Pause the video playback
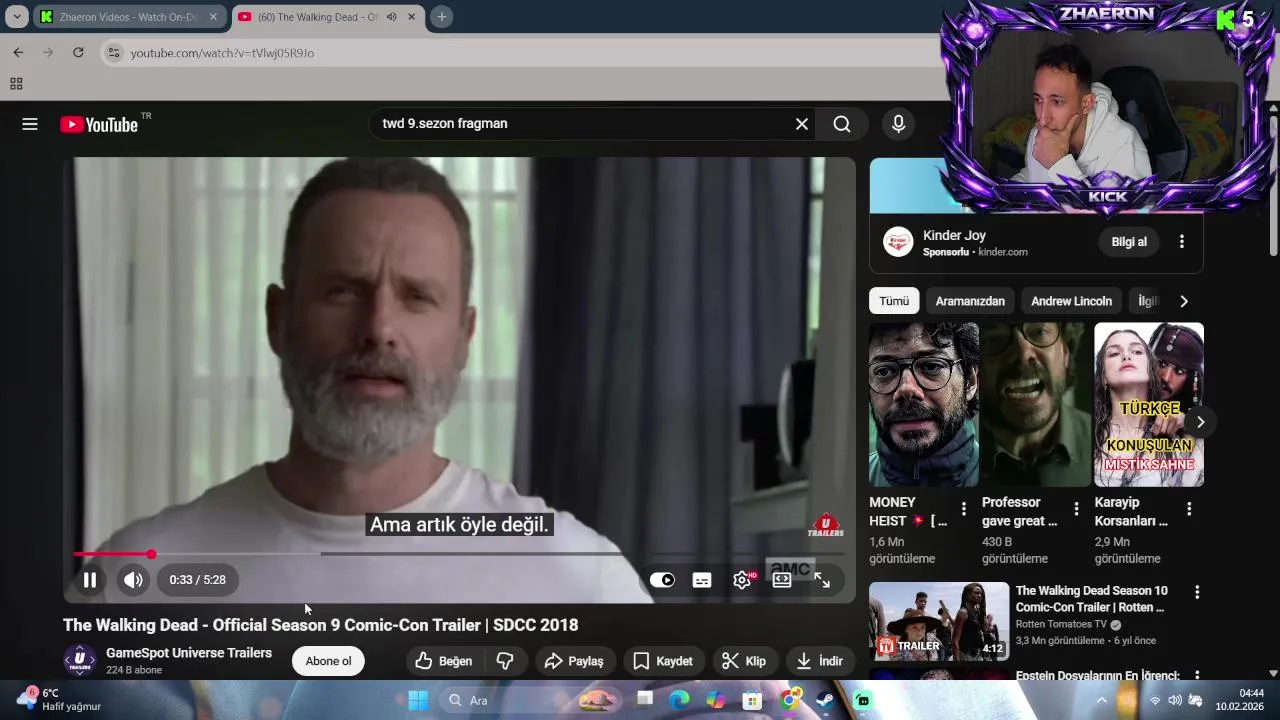 tap(90, 580)
